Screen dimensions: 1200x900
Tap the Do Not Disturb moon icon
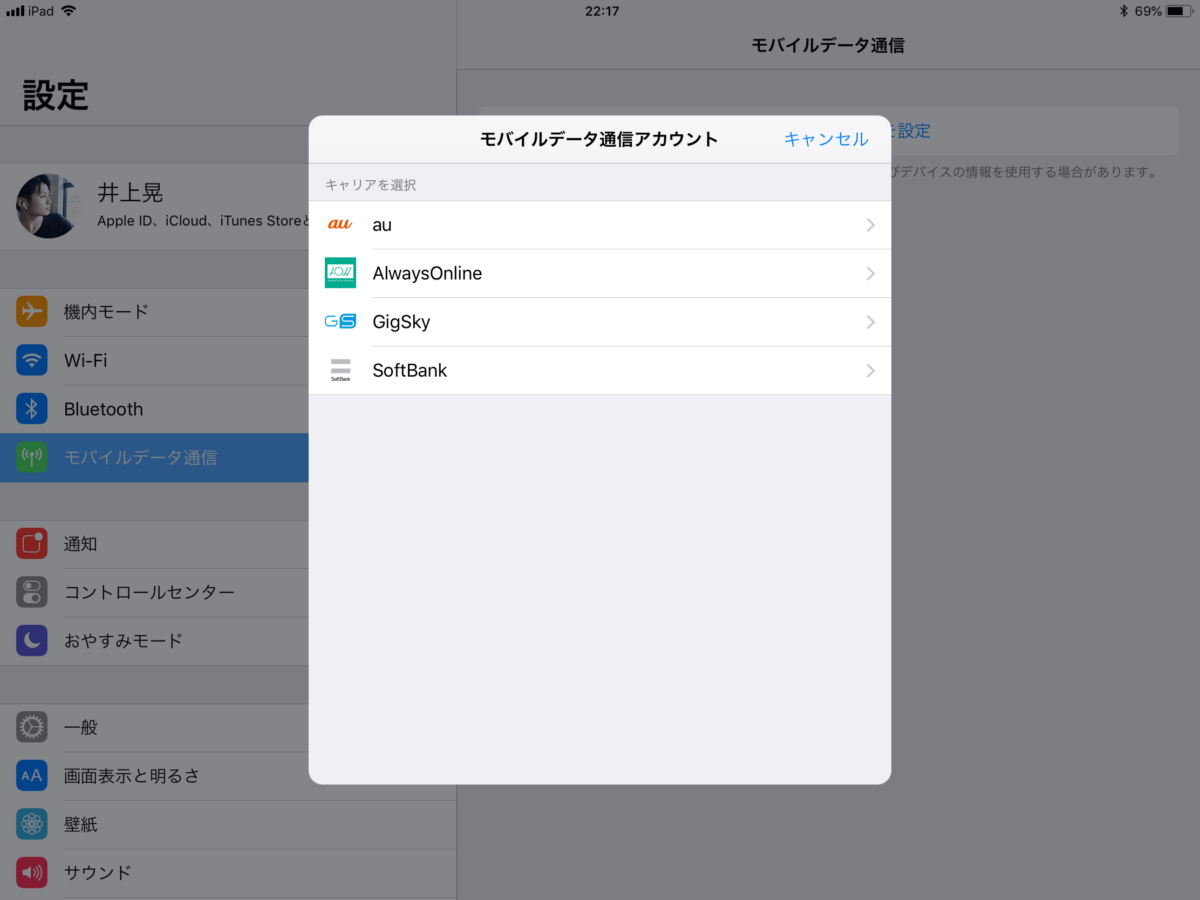coord(32,641)
